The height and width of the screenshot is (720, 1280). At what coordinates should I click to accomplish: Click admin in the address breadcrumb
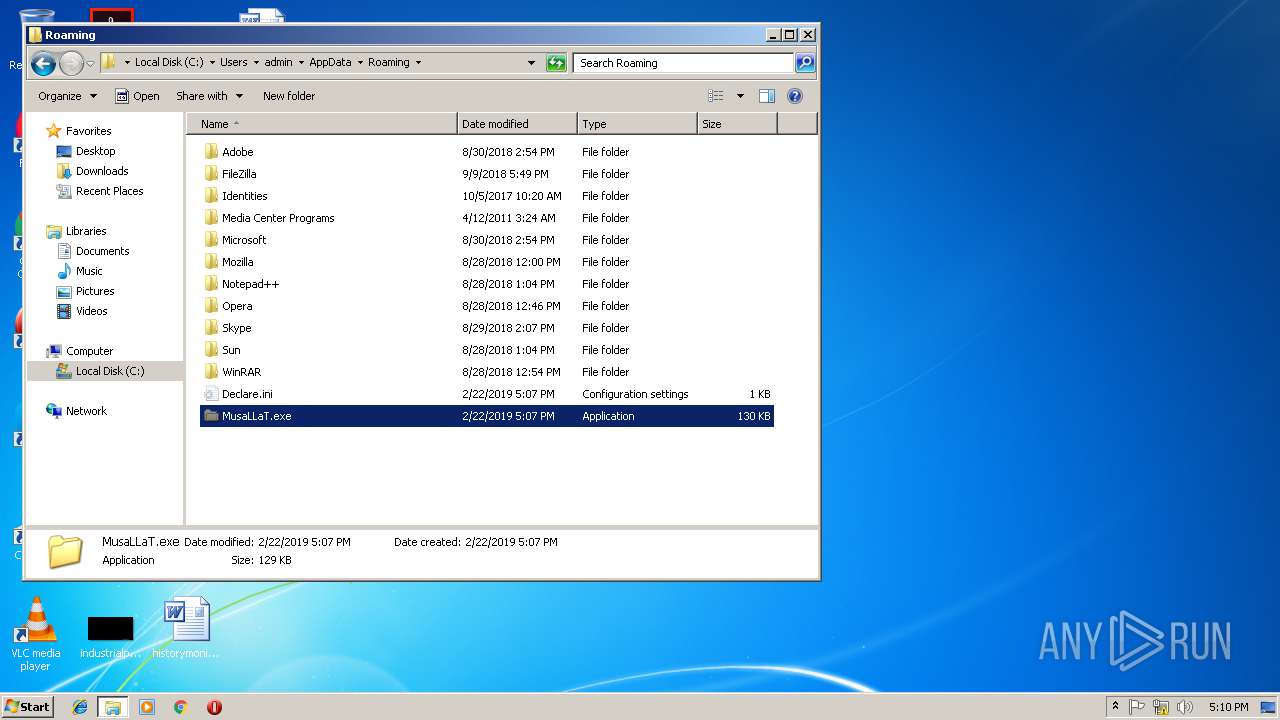pos(278,62)
